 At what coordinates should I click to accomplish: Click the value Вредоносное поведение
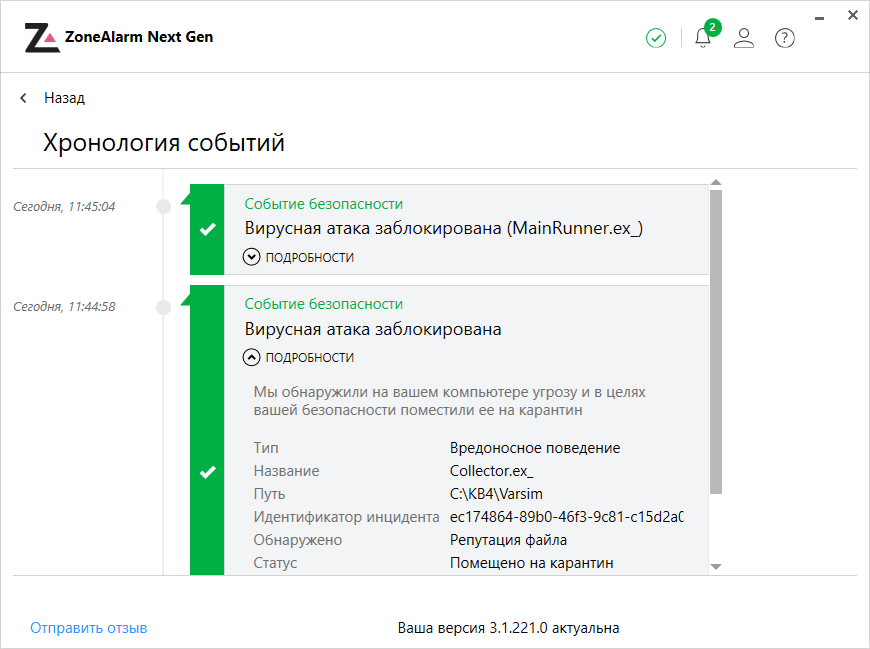535,448
